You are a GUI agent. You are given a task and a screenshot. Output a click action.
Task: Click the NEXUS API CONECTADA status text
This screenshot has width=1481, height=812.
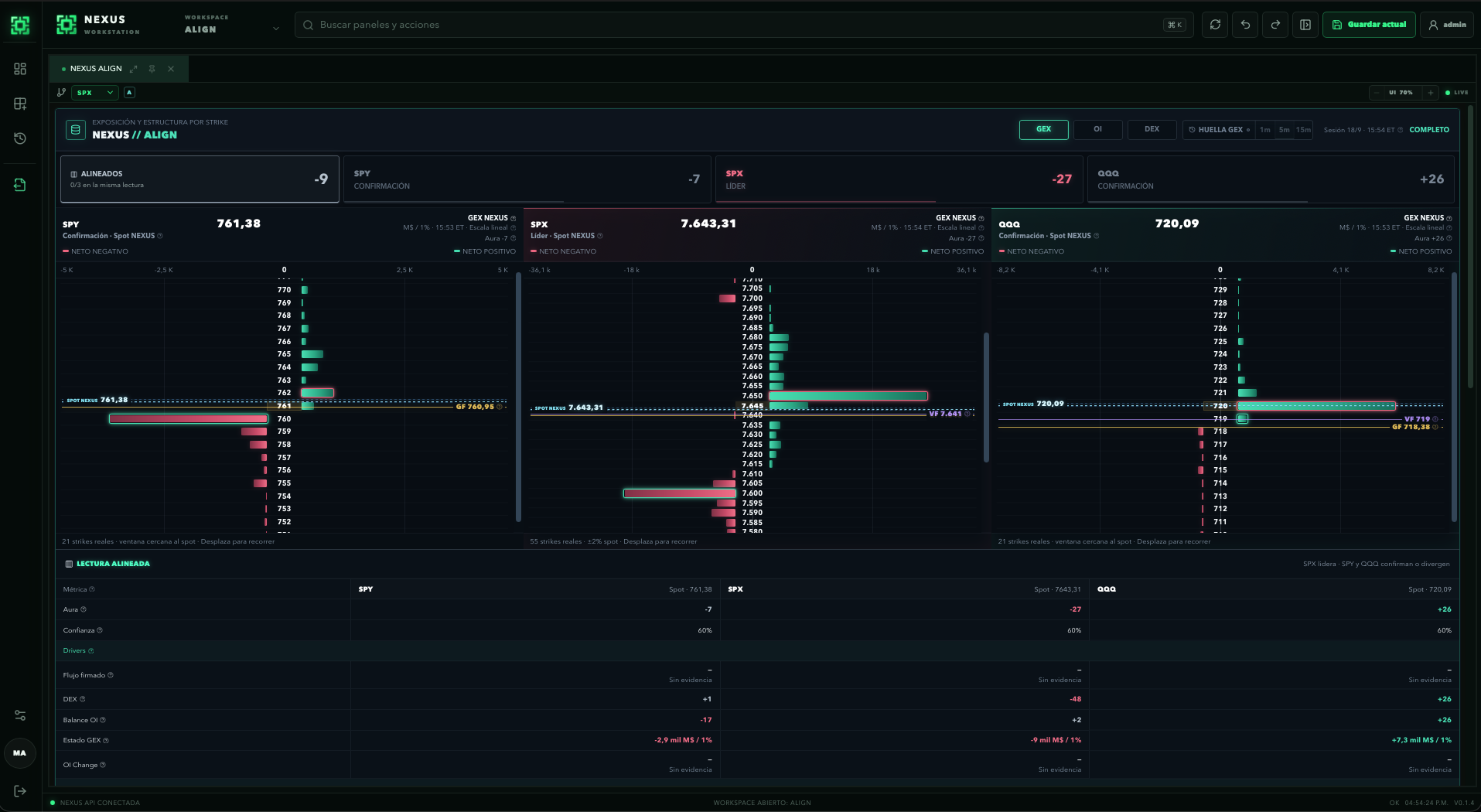coord(100,803)
